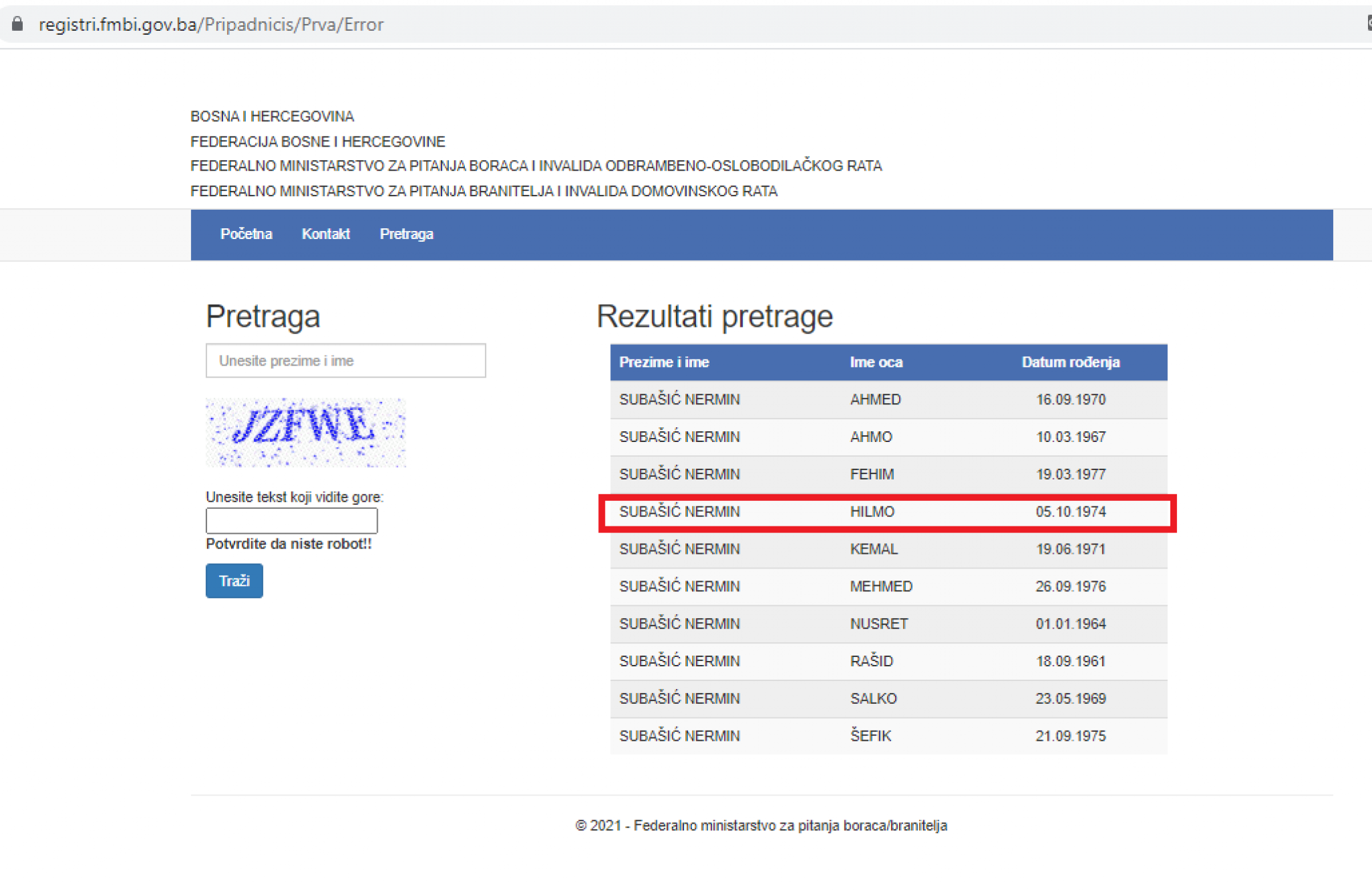Click the 'Prezime i ime' column header

pos(664,362)
